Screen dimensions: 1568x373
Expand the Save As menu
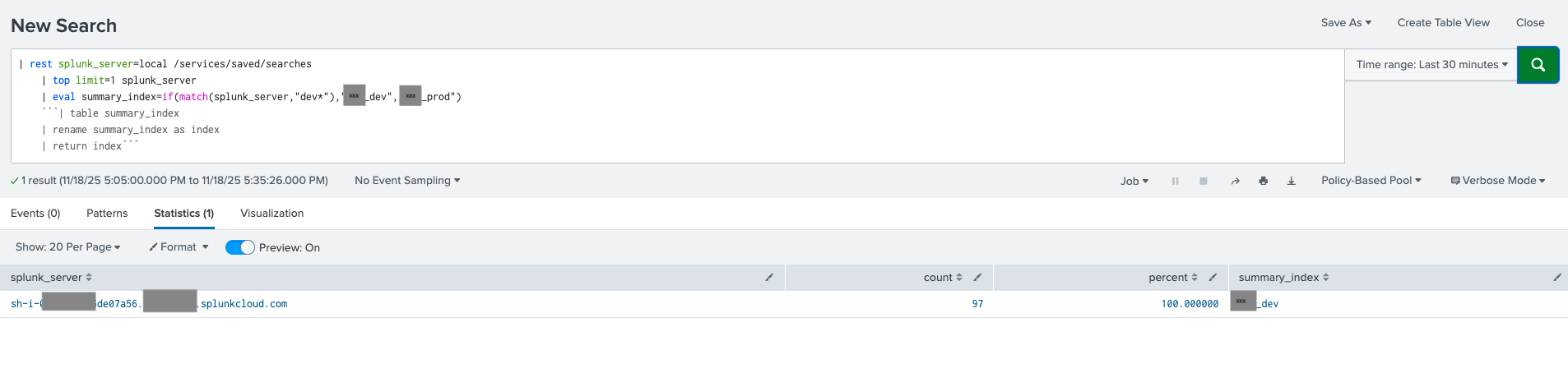1346,23
